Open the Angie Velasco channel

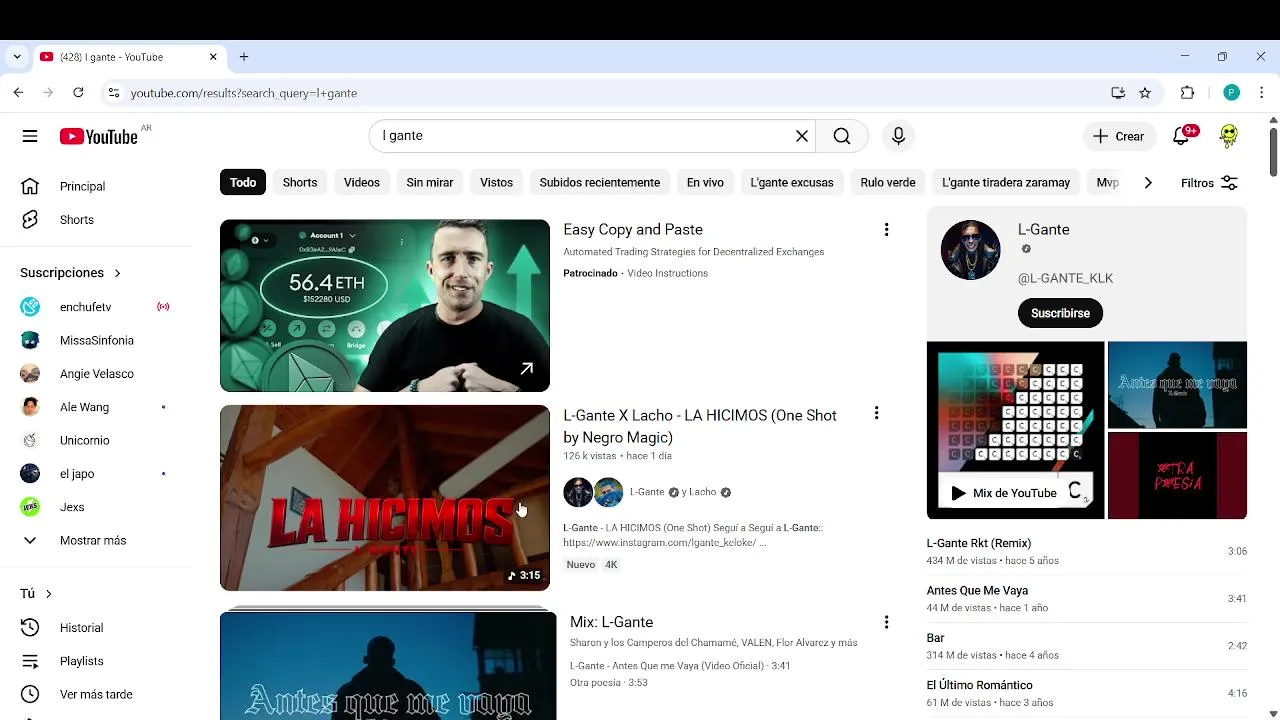tap(95, 374)
